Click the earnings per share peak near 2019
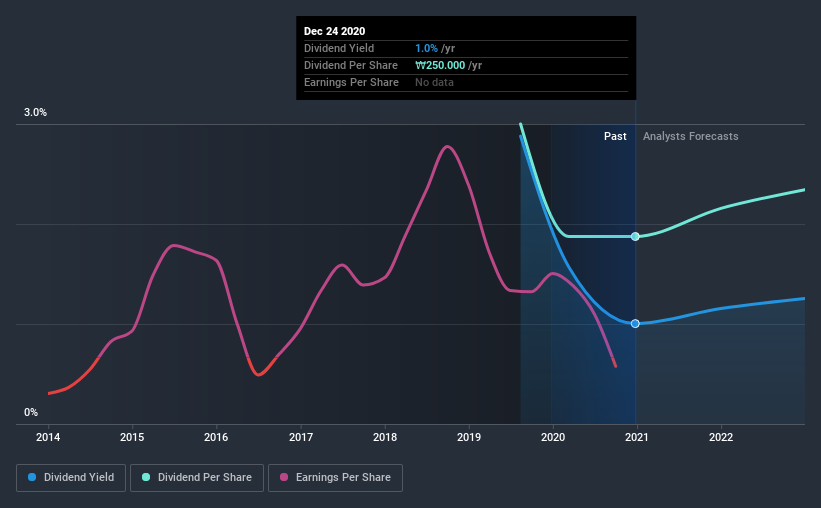This screenshot has height=508, width=821. [447, 147]
